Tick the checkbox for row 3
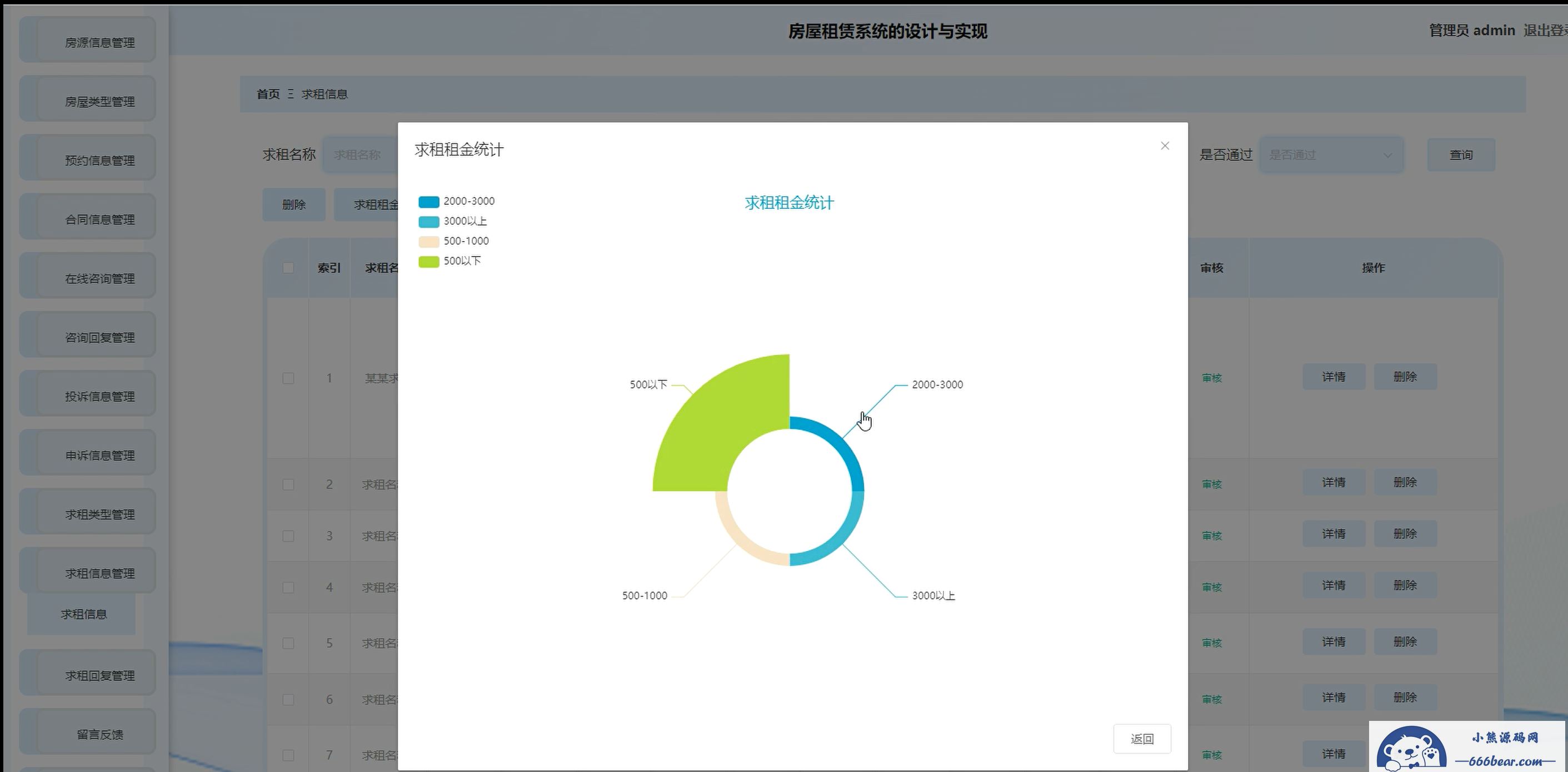 pos(288,536)
